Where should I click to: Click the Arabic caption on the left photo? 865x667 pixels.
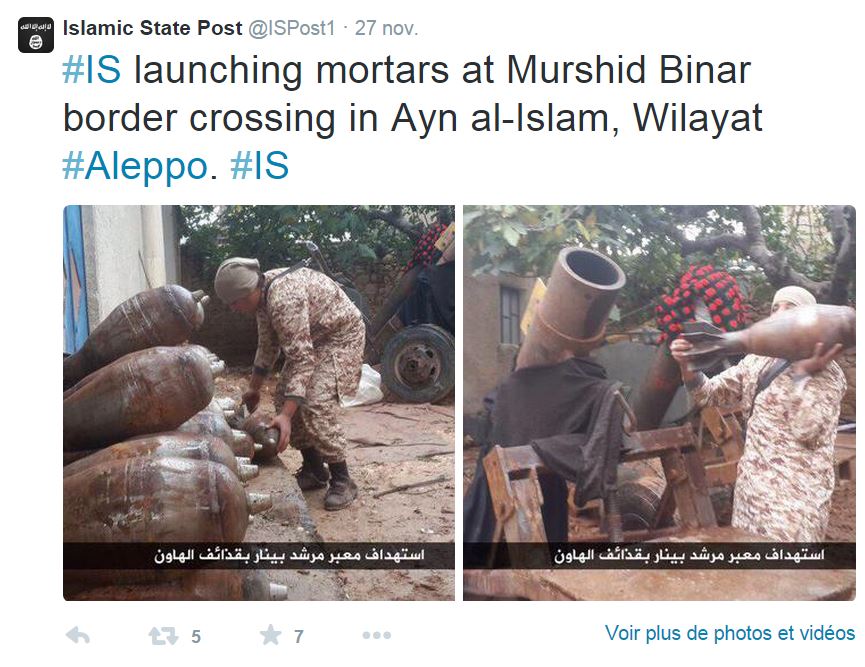290,555
